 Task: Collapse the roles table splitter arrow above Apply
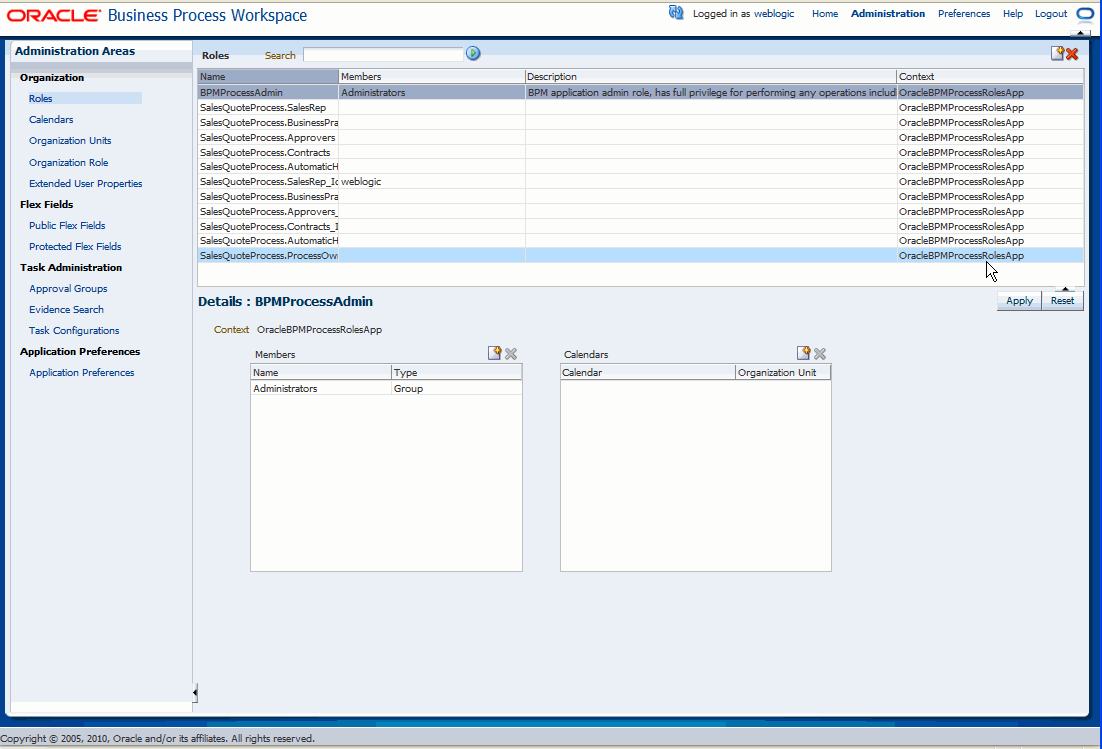click(1065, 289)
